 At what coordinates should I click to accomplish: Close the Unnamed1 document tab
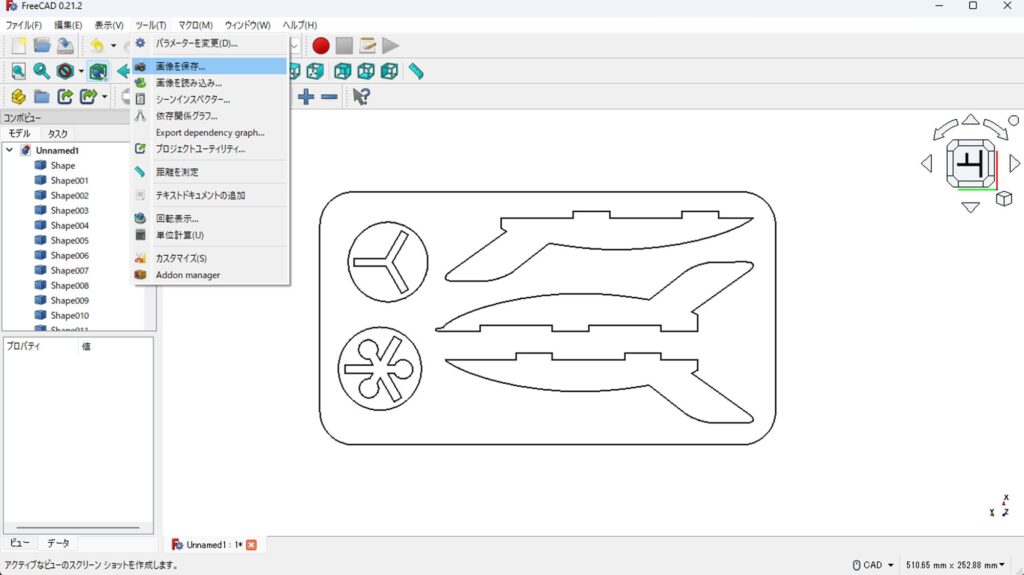251,545
